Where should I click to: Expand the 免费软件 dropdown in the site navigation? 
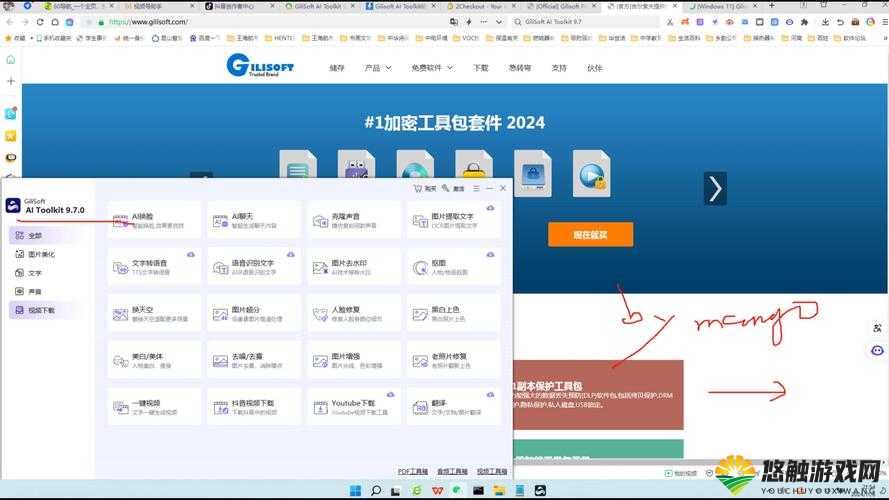431,68
